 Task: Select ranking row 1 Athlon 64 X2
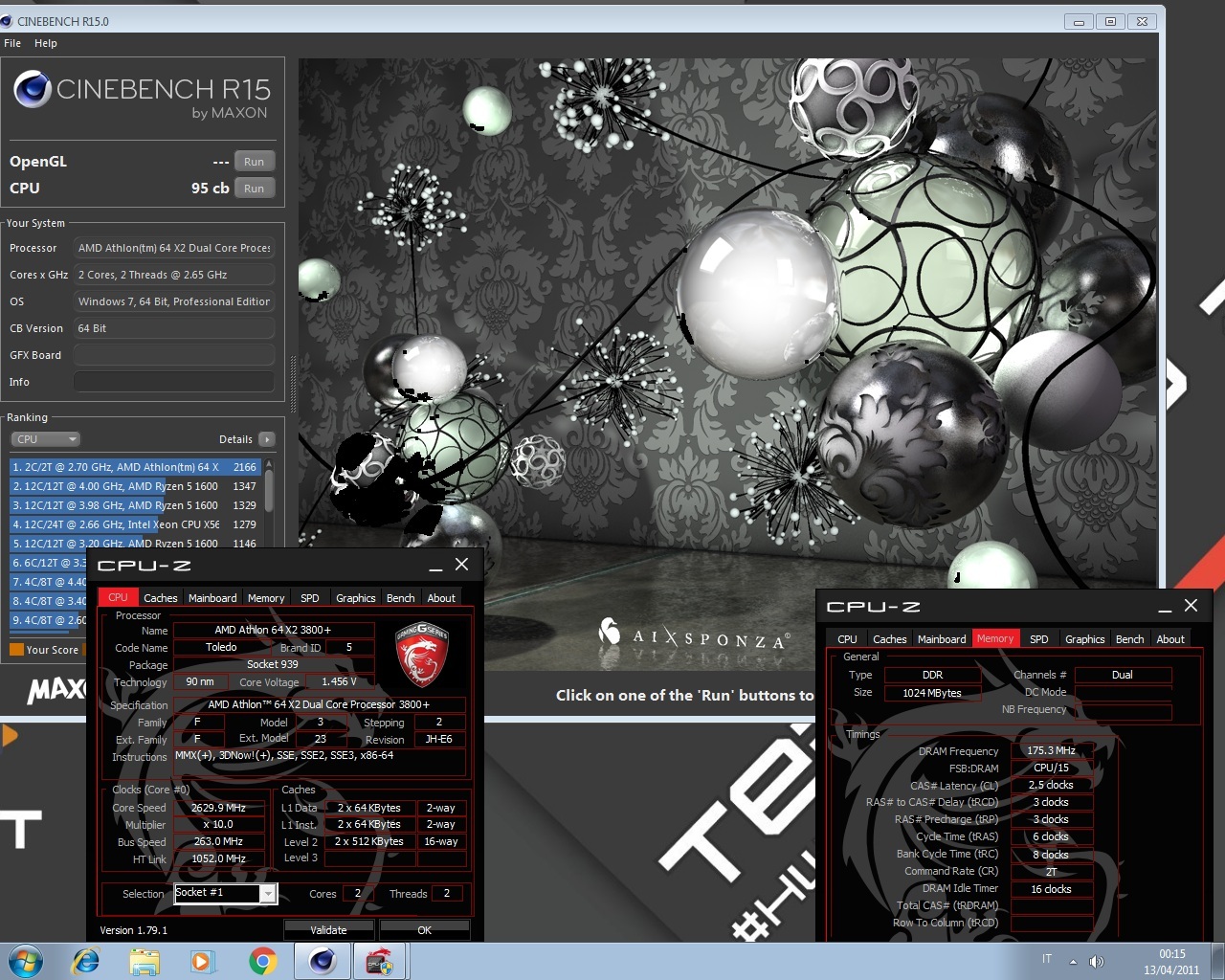coord(135,467)
